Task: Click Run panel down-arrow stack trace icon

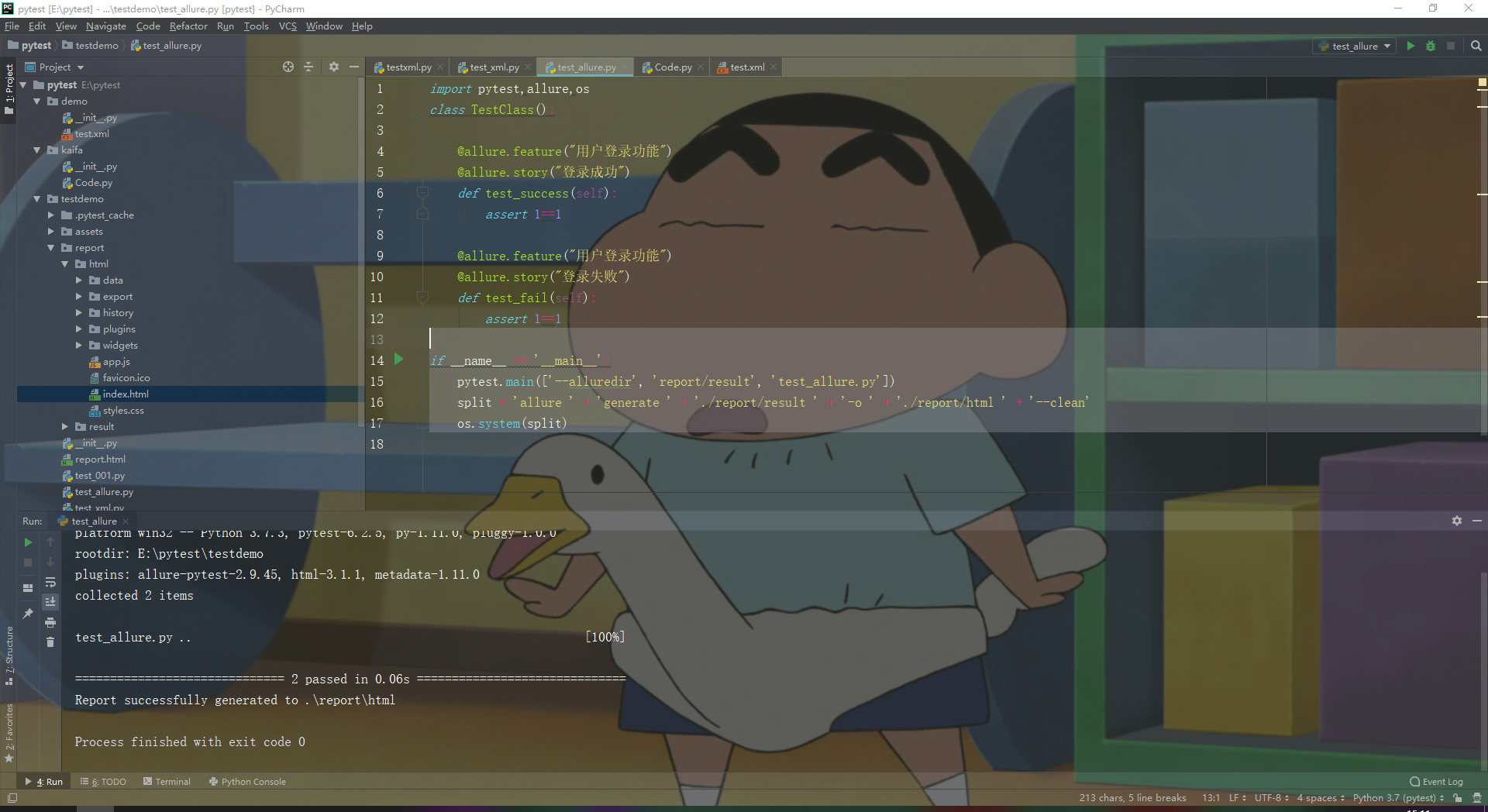Action: [50, 562]
